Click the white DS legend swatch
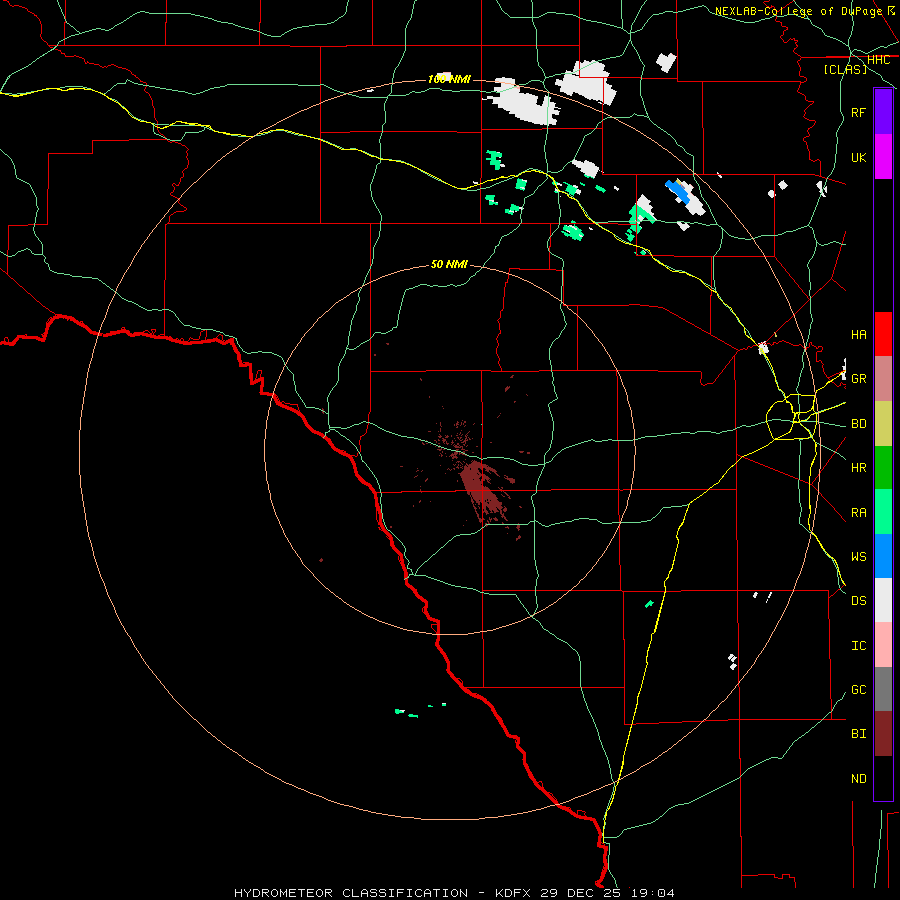Viewport: 900px width, 900px height. tap(883, 600)
